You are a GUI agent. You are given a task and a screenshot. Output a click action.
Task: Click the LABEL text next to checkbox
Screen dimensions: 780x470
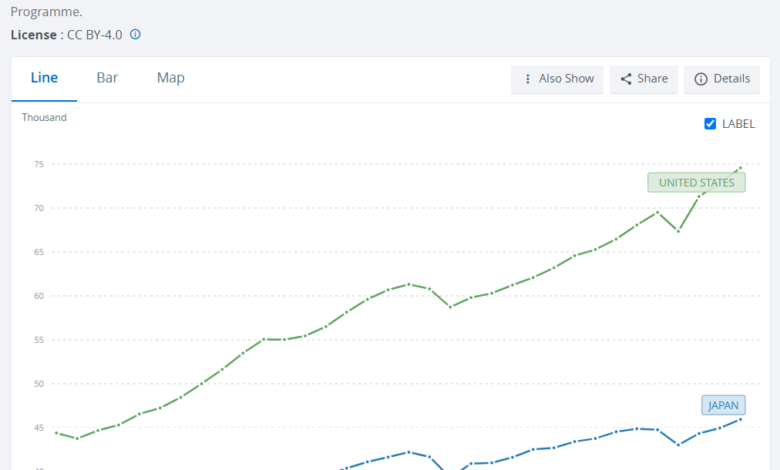(738, 124)
